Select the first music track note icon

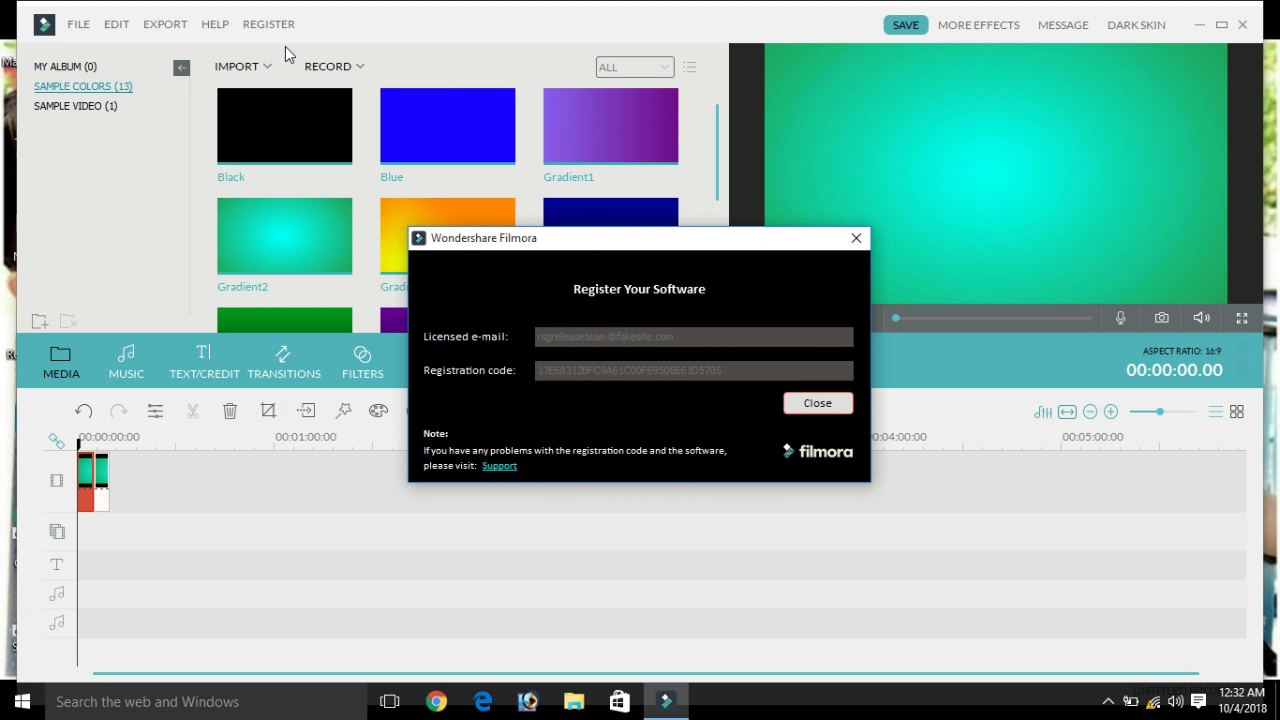click(57, 594)
